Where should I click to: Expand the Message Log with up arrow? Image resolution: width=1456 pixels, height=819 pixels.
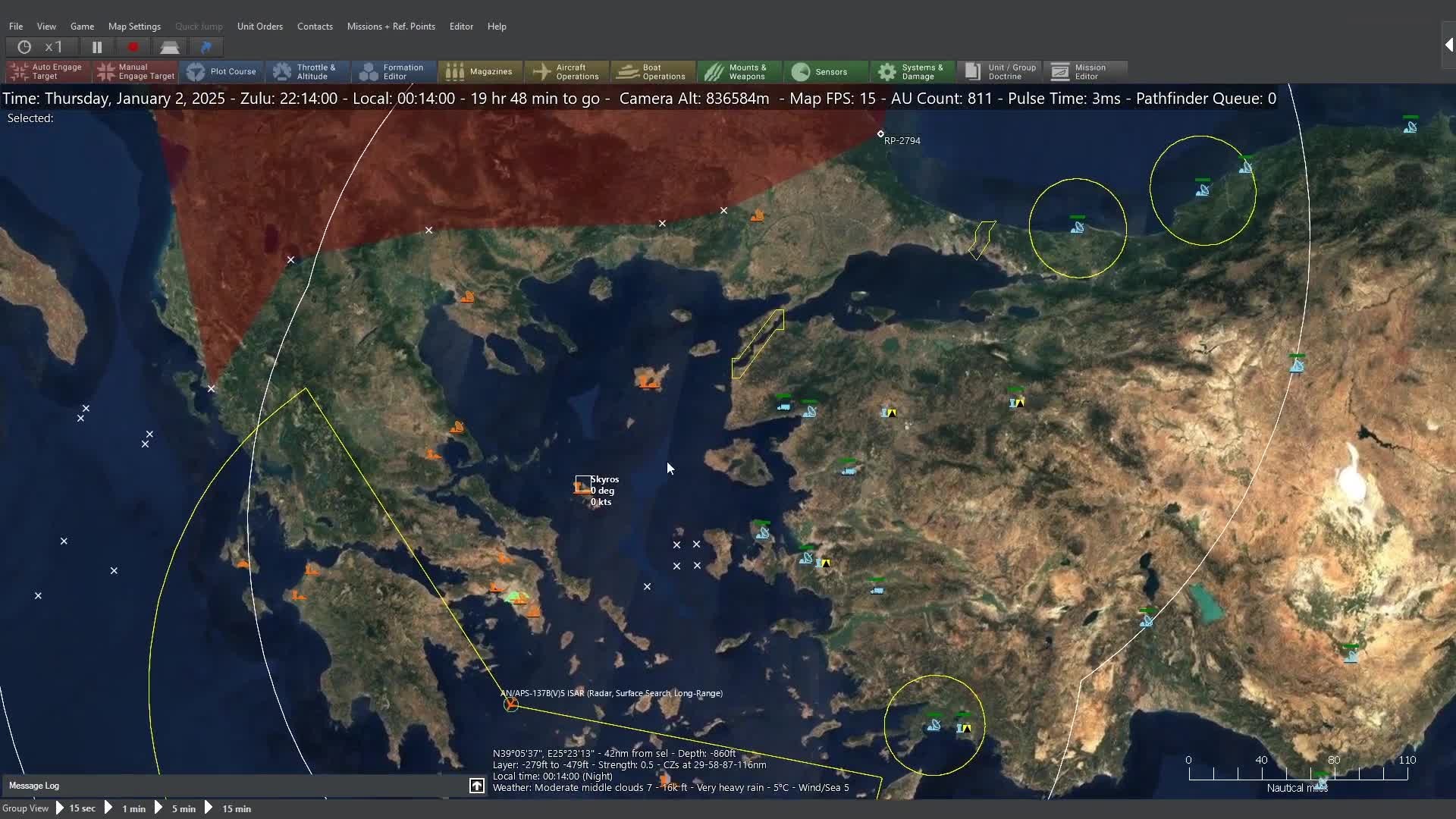tap(476, 786)
